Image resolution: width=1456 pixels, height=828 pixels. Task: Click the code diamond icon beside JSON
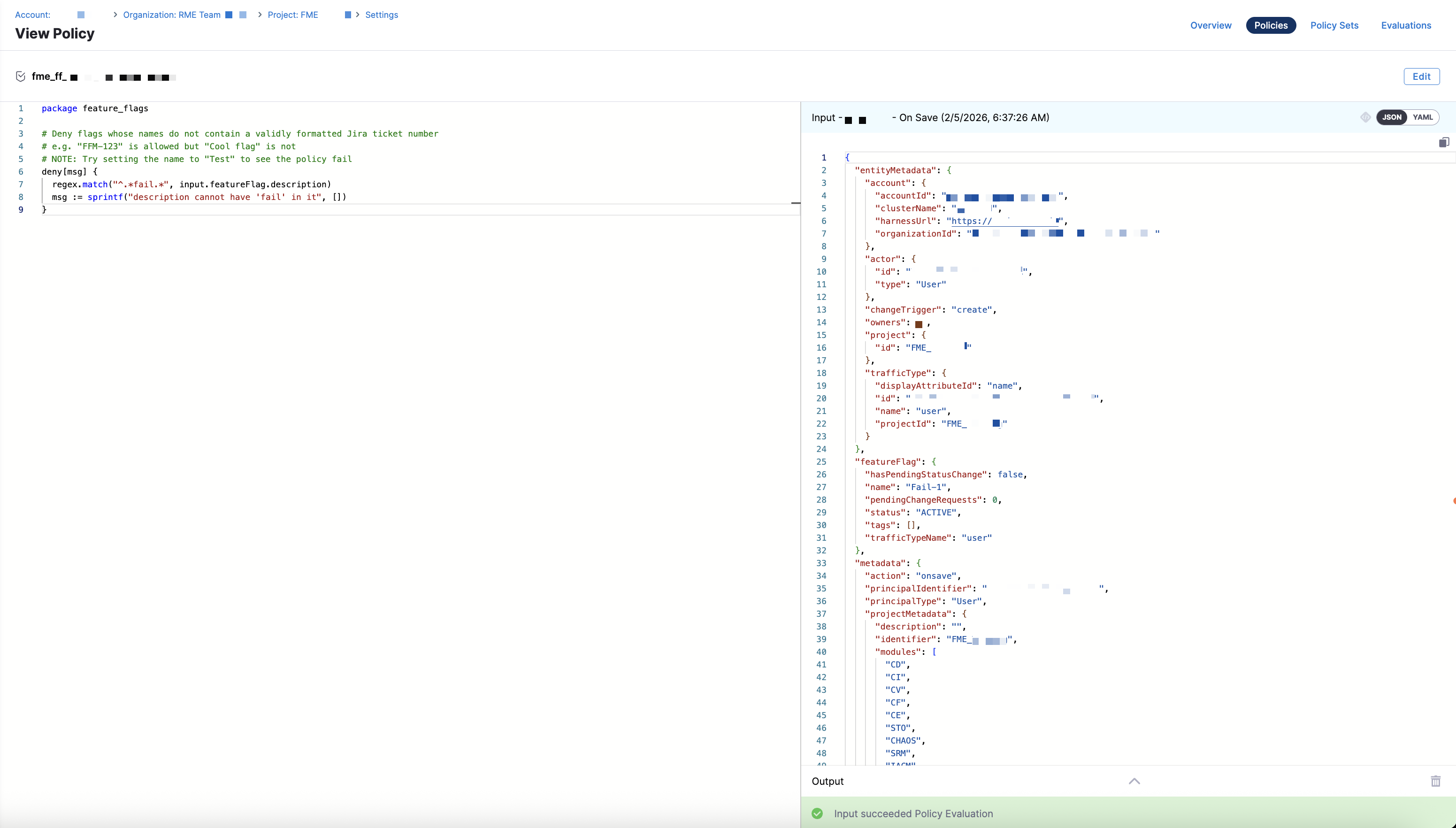click(1365, 117)
